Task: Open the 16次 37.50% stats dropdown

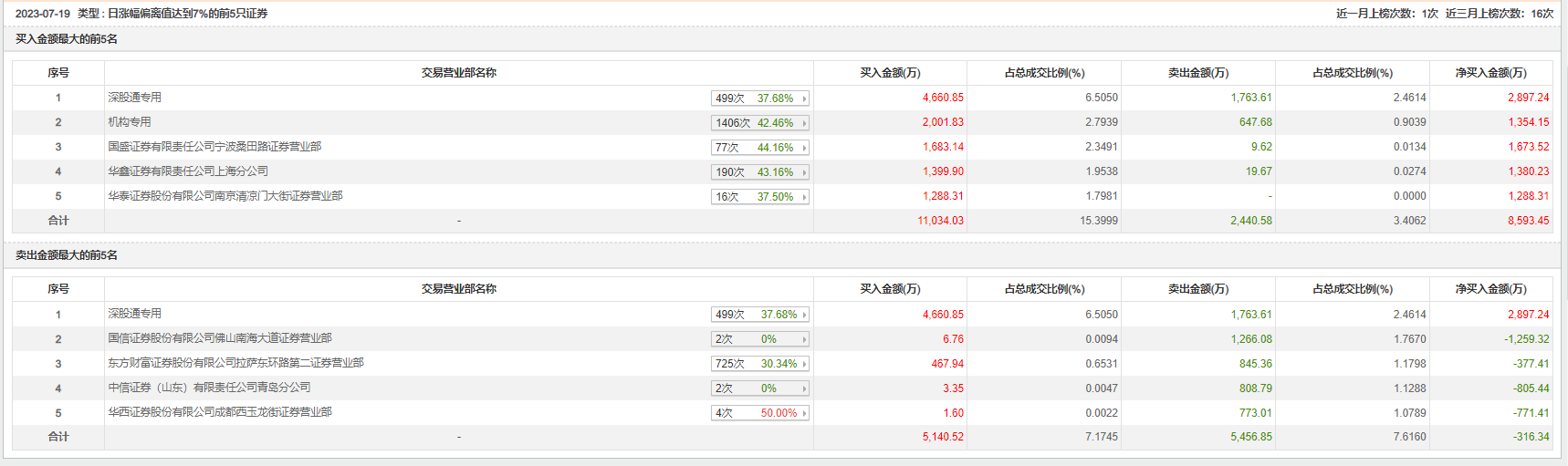Action: (759, 197)
